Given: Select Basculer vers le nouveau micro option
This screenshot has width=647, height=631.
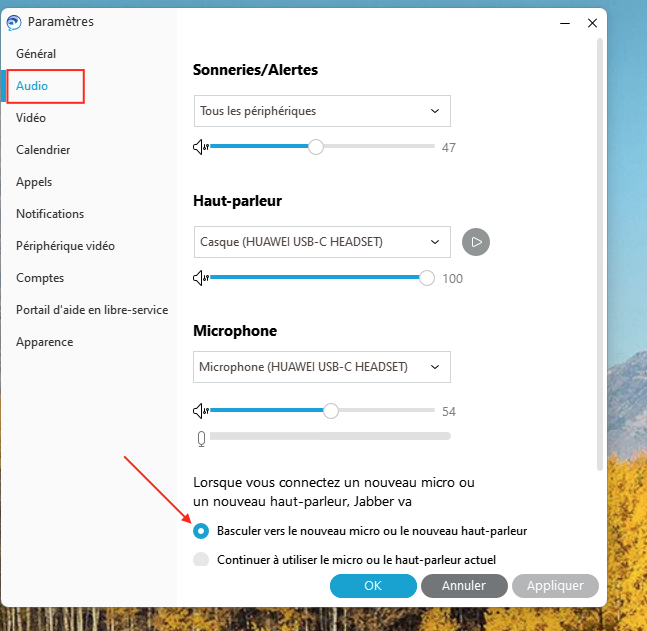Looking at the screenshot, I should 202,531.
